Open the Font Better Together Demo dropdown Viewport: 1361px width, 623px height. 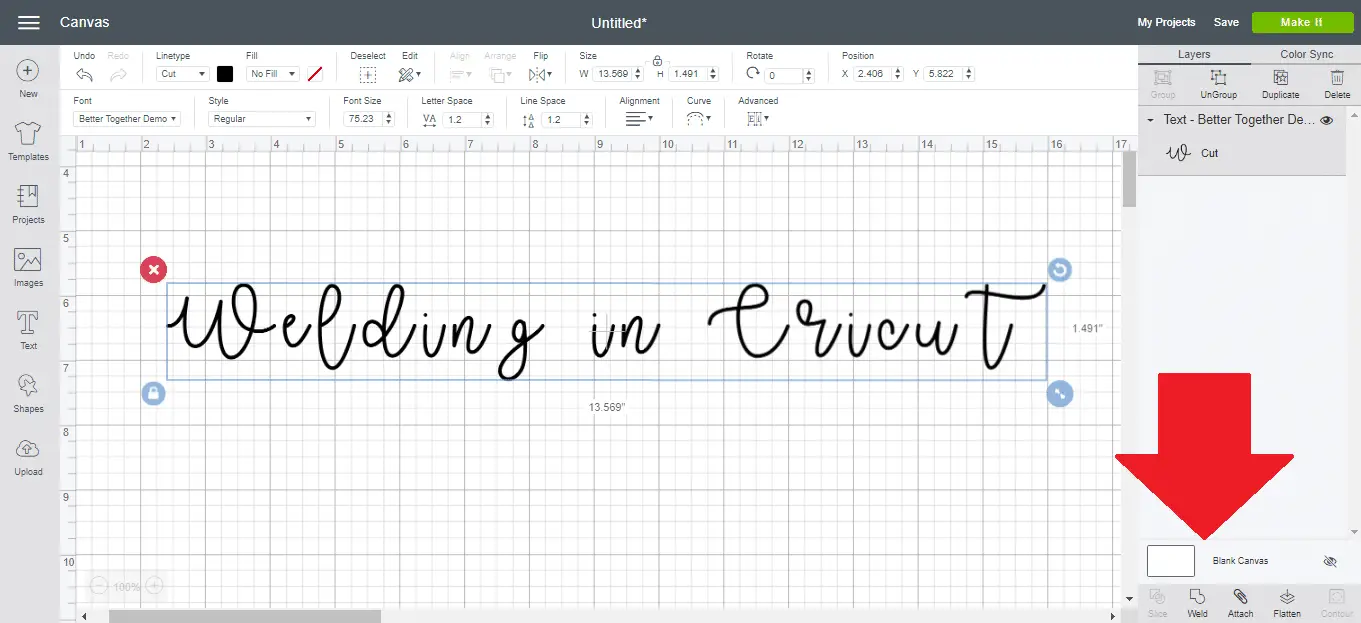(127, 119)
